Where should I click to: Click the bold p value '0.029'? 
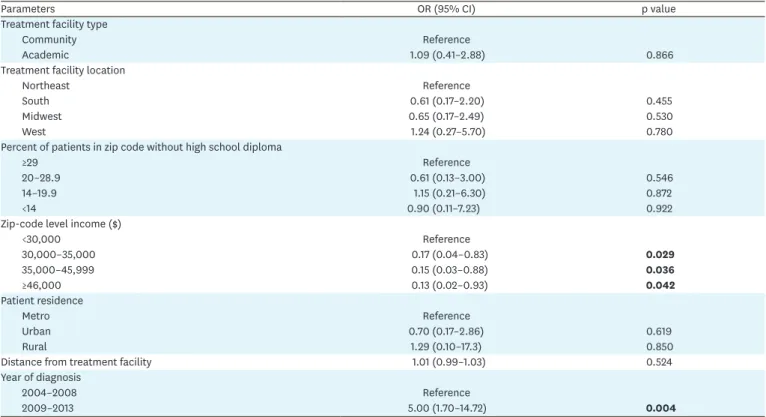[x=660, y=254]
